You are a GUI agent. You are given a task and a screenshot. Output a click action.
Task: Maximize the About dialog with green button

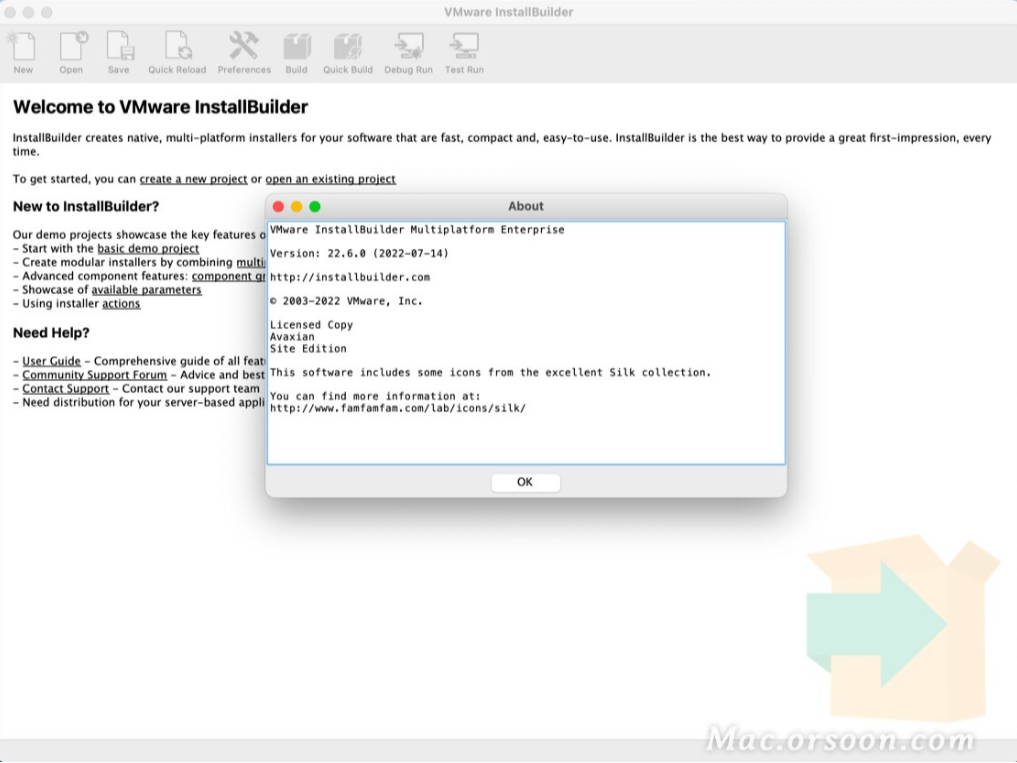pos(315,206)
